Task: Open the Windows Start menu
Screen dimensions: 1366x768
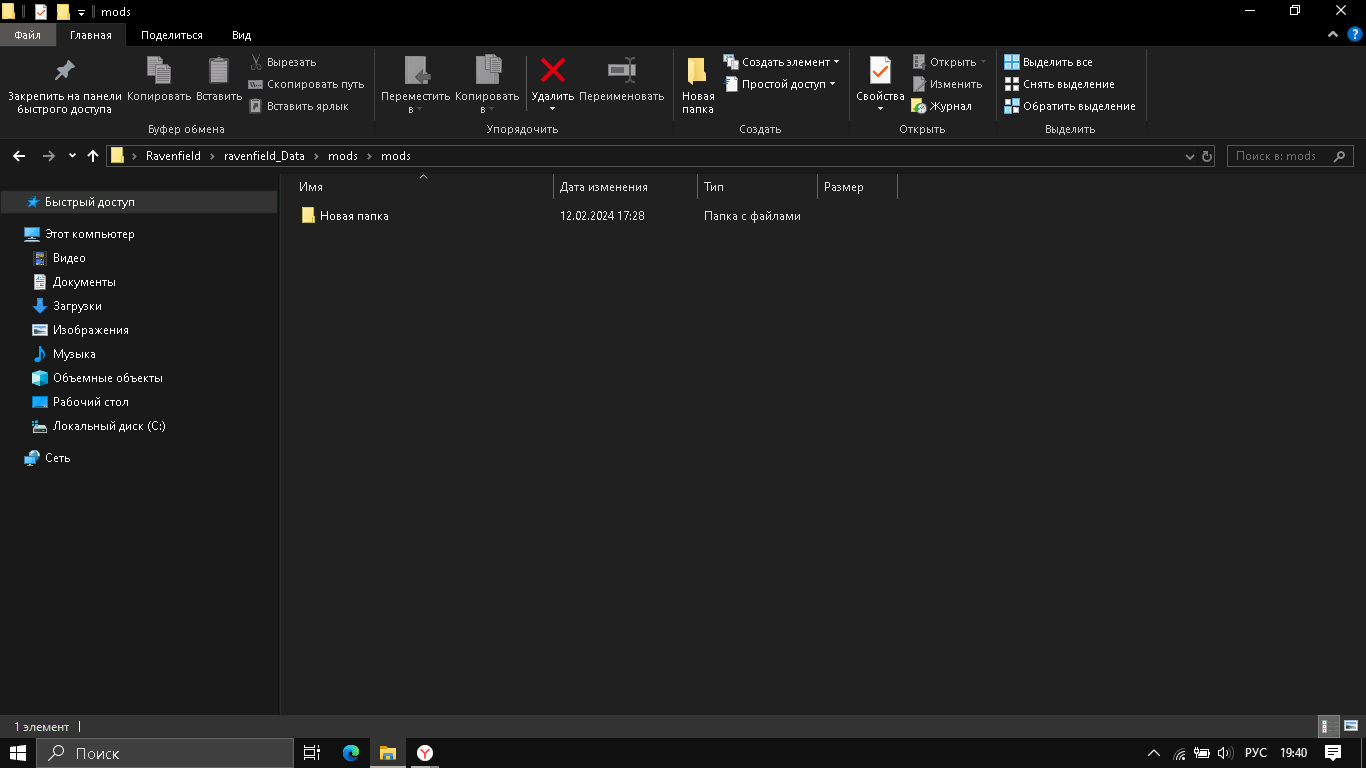Action: pyautogui.click(x=18, y=753)
